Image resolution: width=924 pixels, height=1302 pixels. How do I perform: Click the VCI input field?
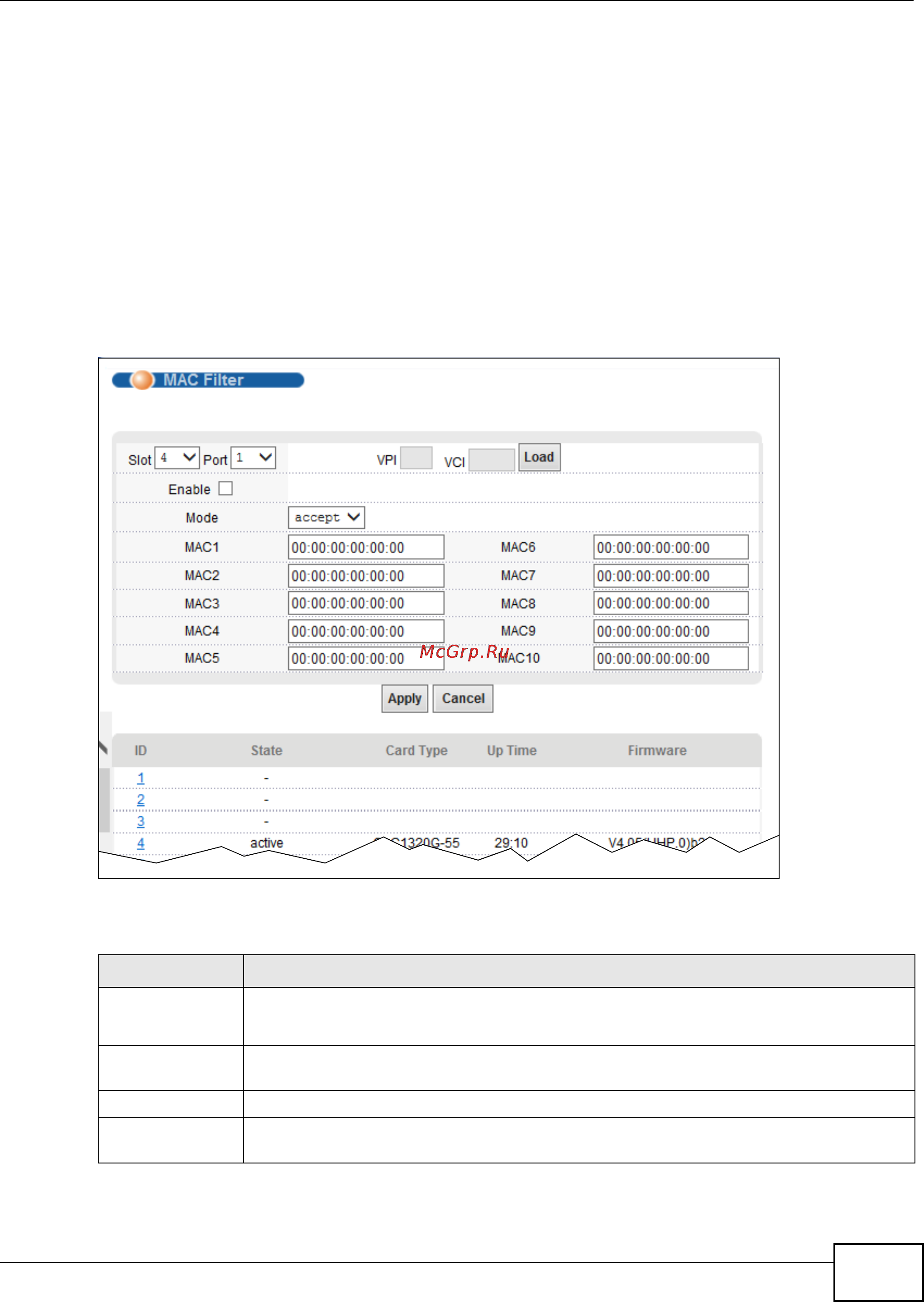click(x=492, y=460)
